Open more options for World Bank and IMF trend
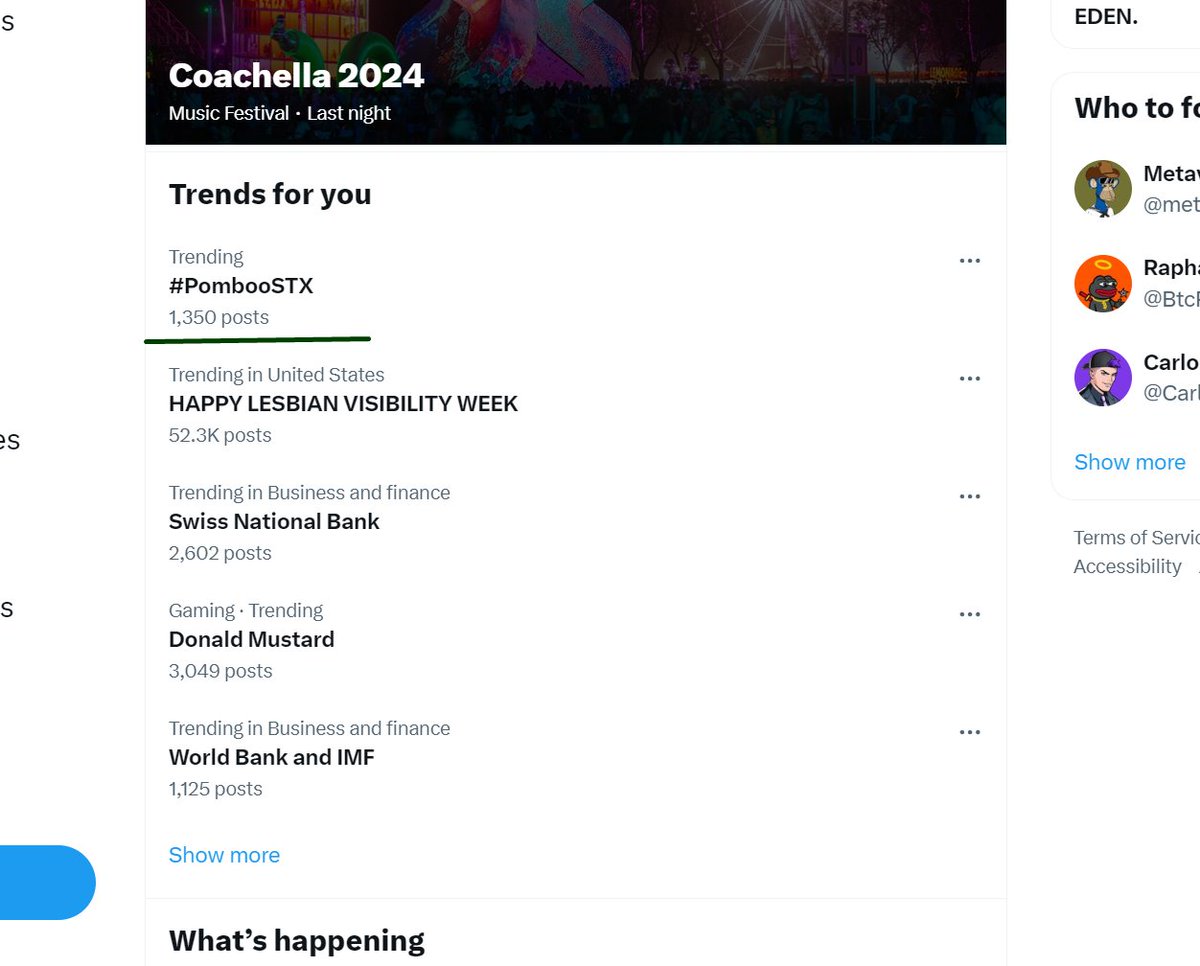Screen dimensions: 1200x966 [969, 733]
